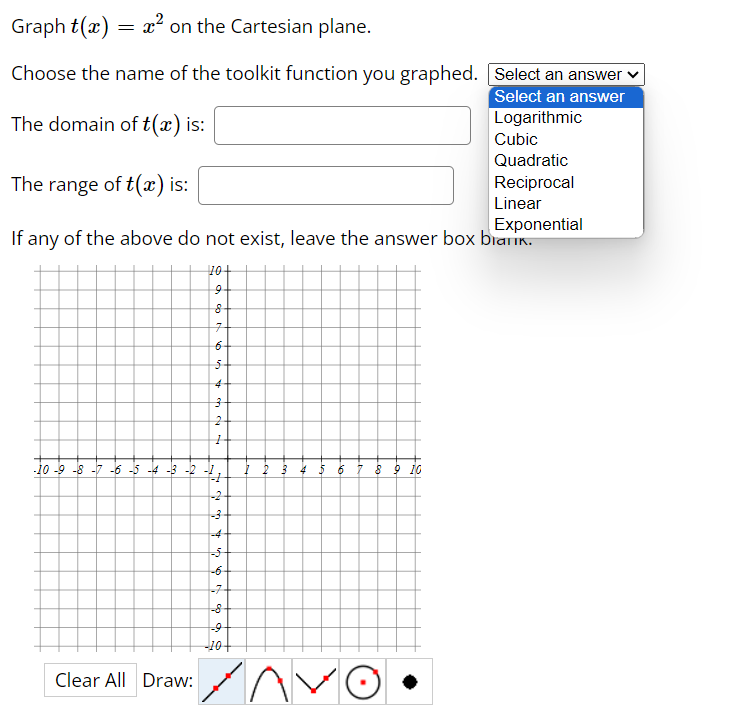Choose Logarithmic from the dropdown list

click(x=566, y=118)
